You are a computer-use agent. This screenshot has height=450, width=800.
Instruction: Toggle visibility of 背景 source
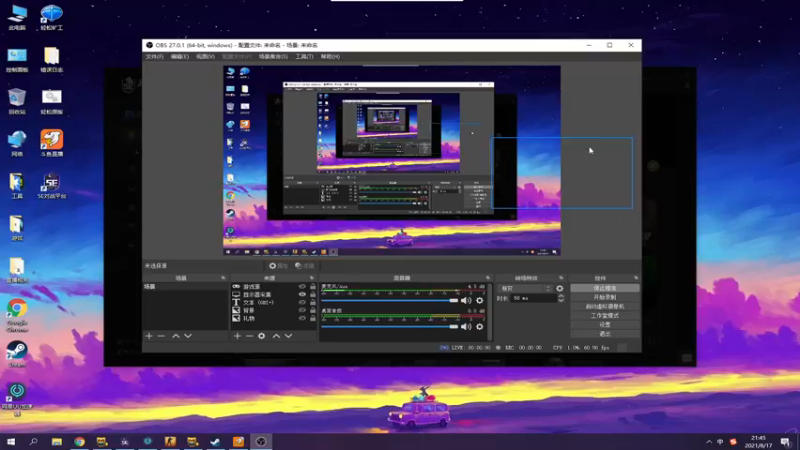(302, 310)
